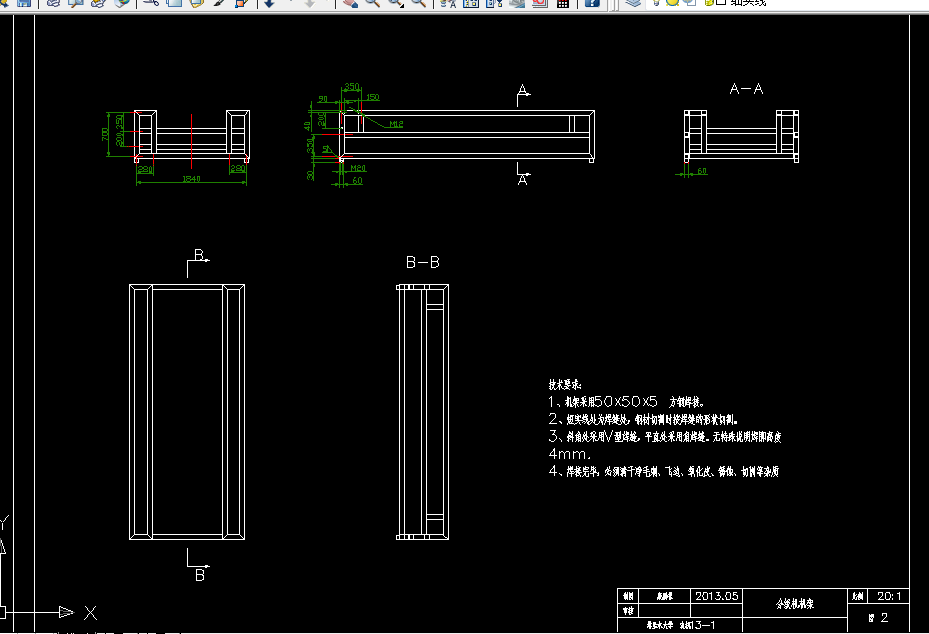Select the M20 annotation text
Screen dimensions: 929x634
[358, 168]
